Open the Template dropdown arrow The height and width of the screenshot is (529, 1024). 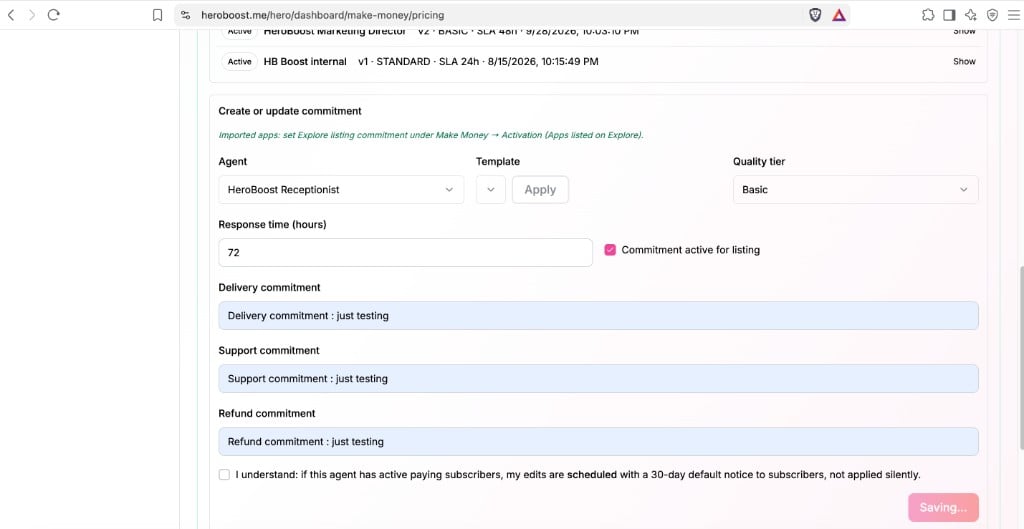[491, 189]
